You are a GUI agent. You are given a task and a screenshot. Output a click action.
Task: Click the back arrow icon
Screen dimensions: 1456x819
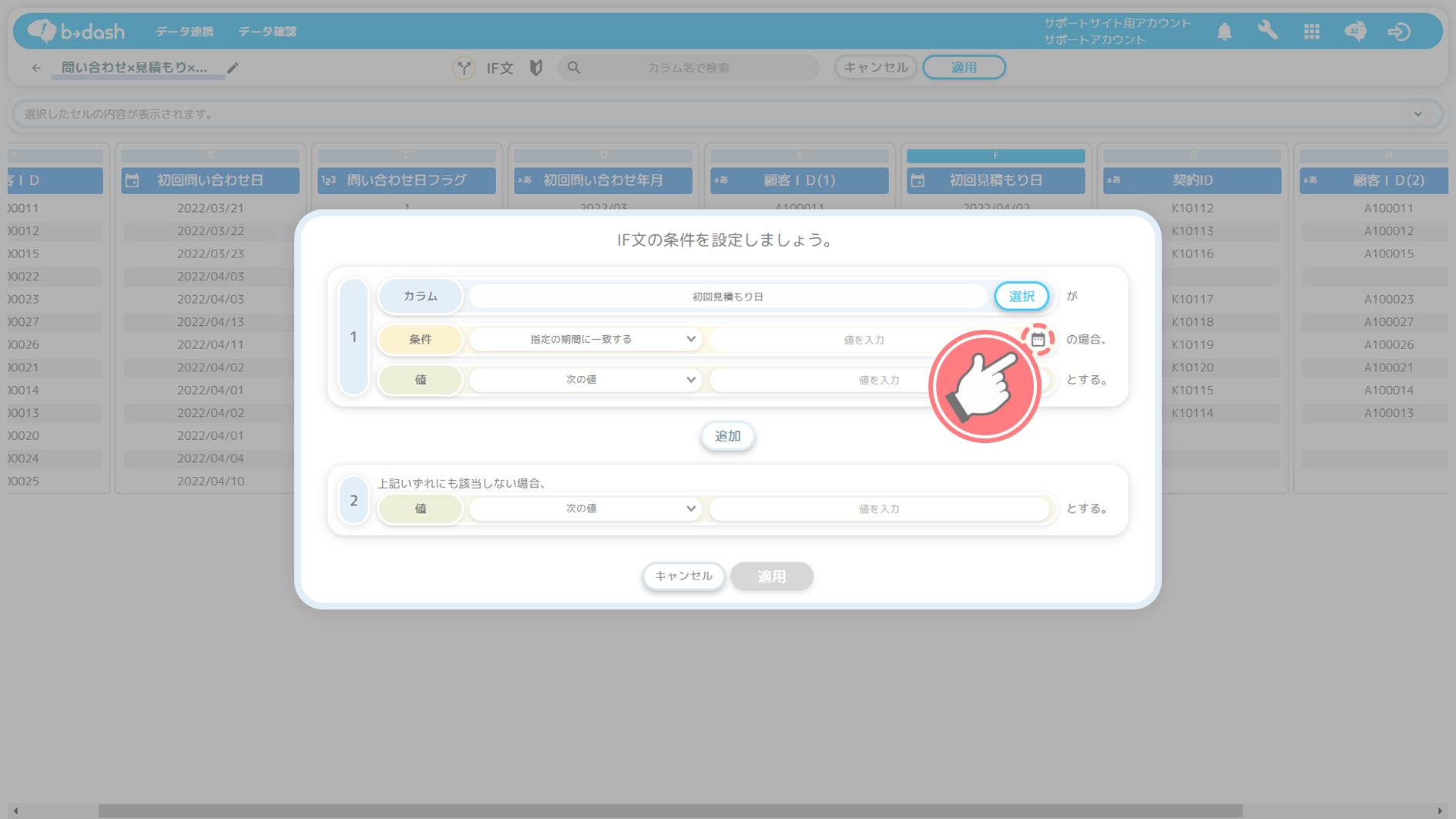[x=36, y=68]
